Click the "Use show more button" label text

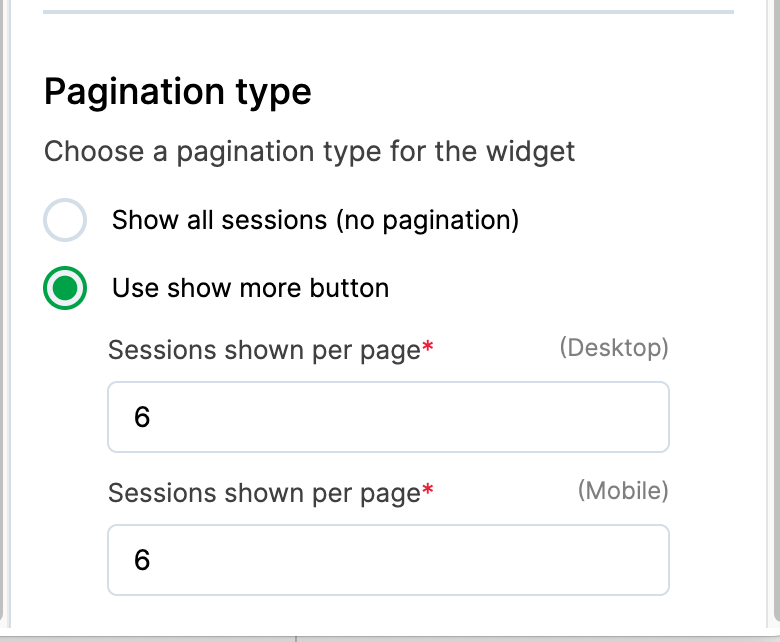tap(250, 289)
